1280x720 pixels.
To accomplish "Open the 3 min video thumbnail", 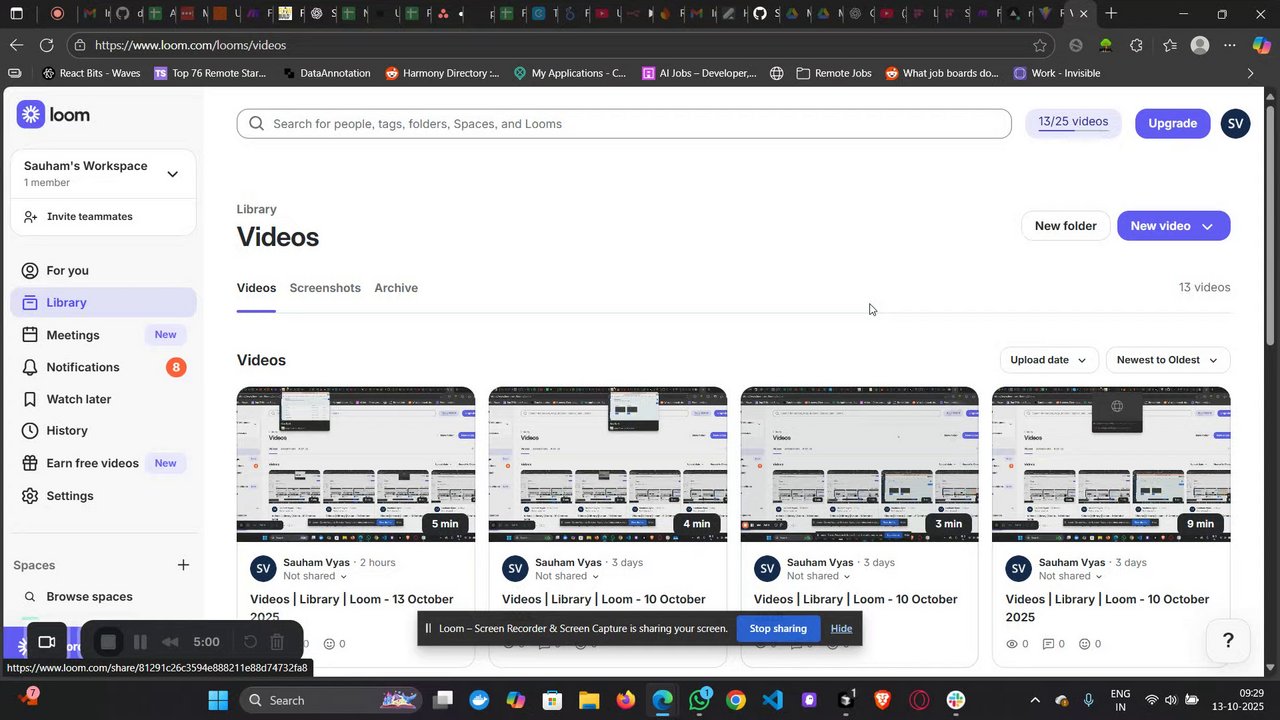I will point(860,464).
